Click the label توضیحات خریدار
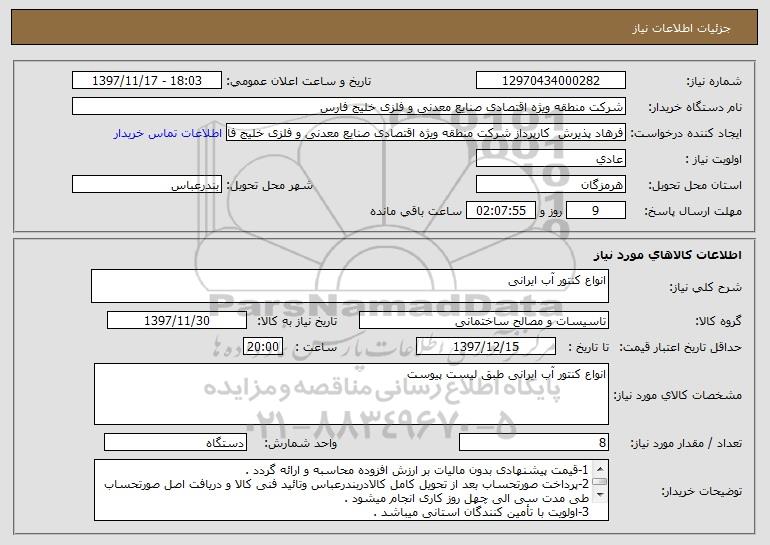The height and width of the screenshot is (545, 770). pyautogui.click(x=701, y=491)
